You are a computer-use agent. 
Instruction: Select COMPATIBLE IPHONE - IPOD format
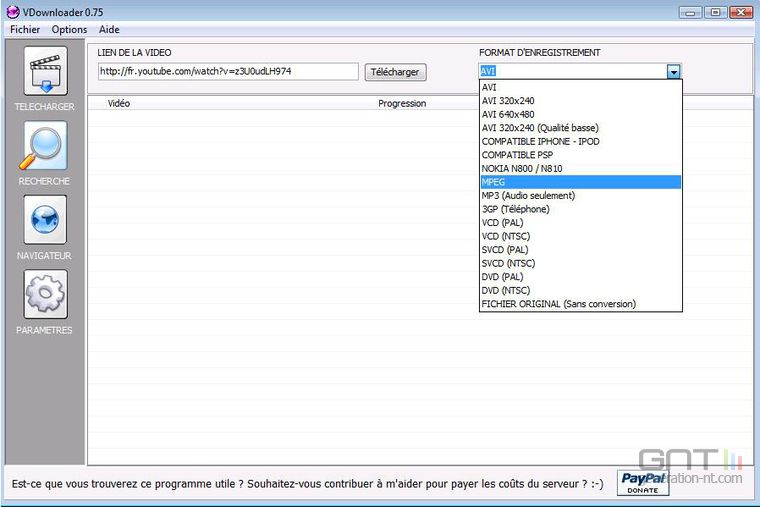tap(581, 142)
